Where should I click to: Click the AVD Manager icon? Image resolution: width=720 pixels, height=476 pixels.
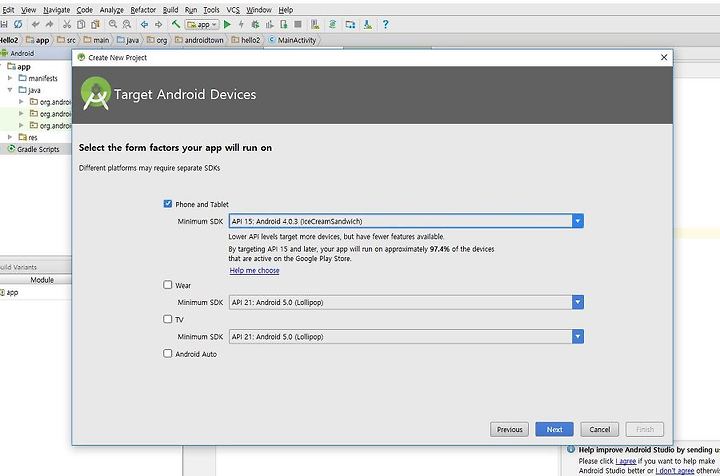(x=315, y=24)
